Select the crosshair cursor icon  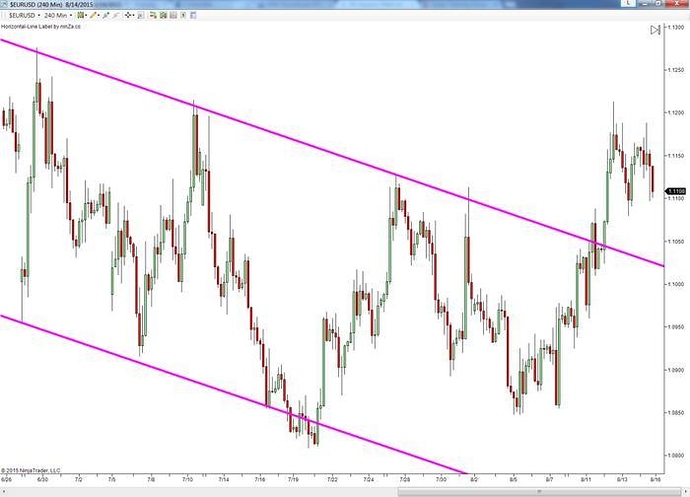(x=128, y=15)
